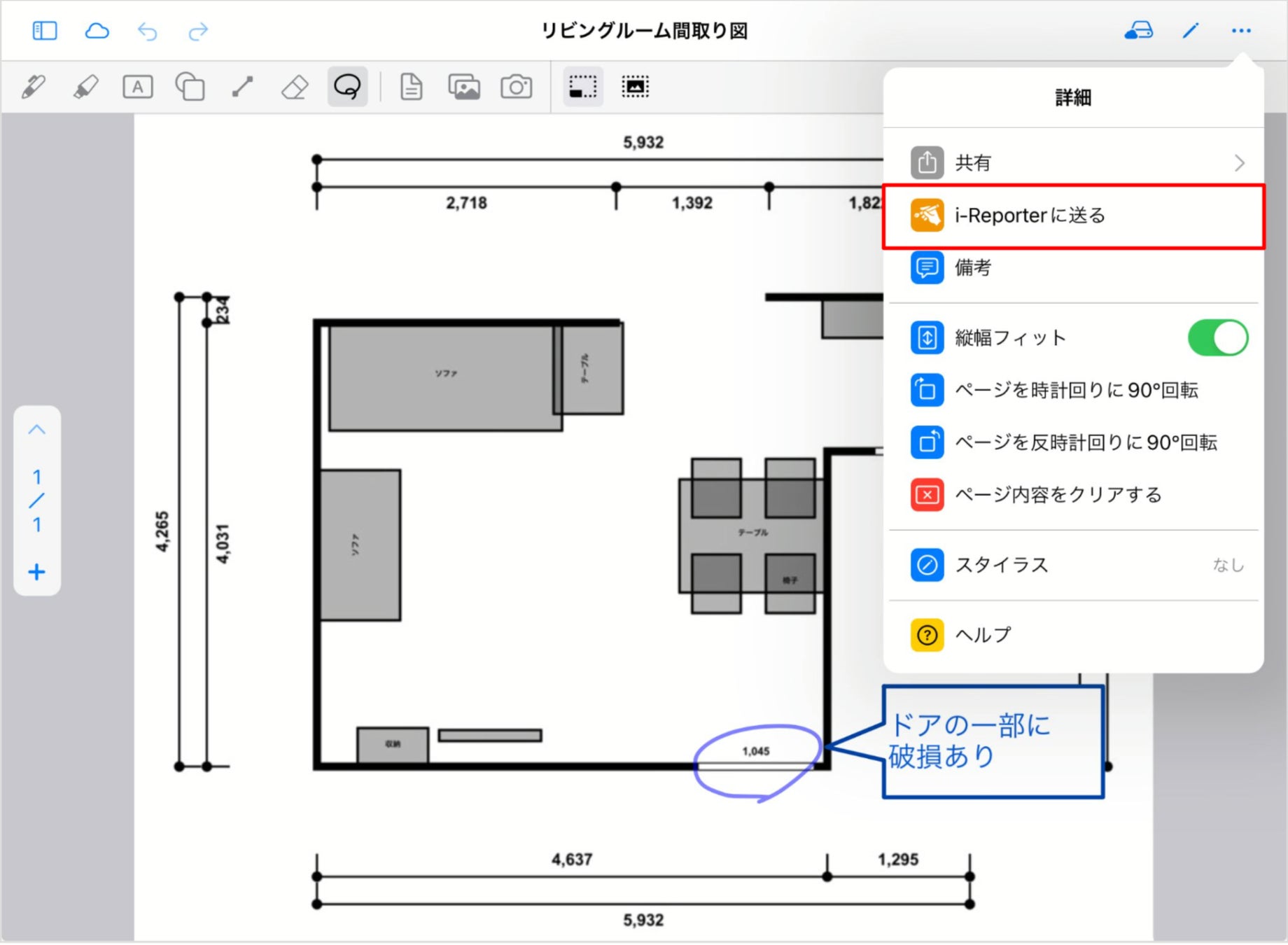
Task: Insert a document with the page icon
Action: pos(412,87)
